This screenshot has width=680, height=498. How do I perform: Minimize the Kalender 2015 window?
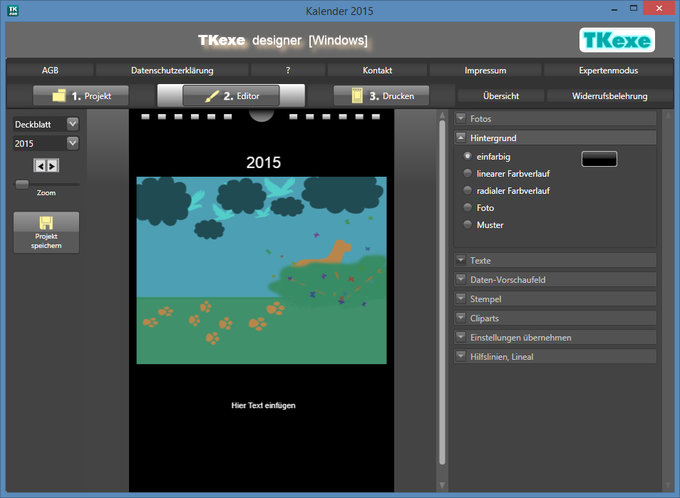click(614, 9)
